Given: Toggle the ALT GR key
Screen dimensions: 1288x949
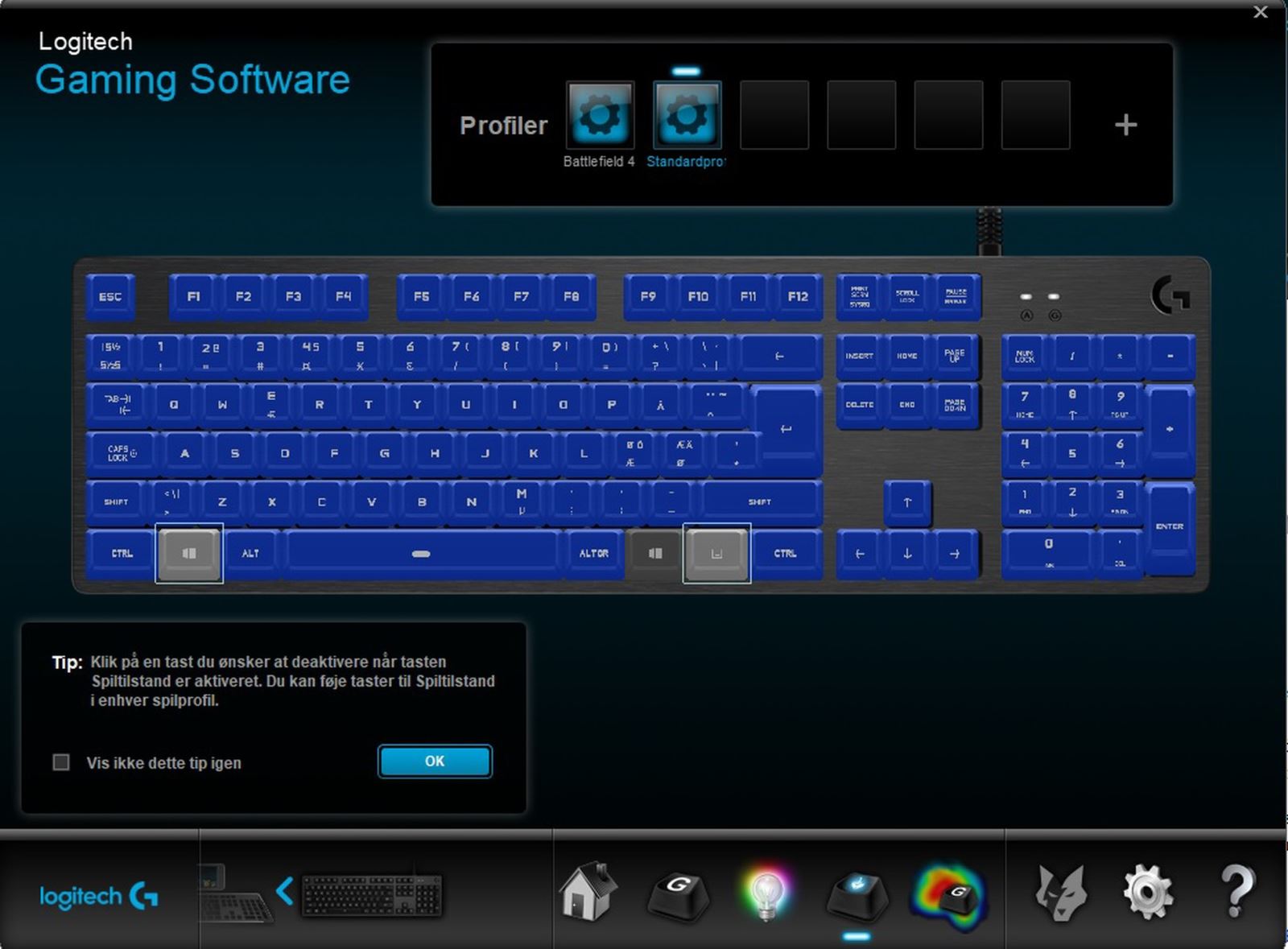Looking at the screenshot, I should [594, 553].
